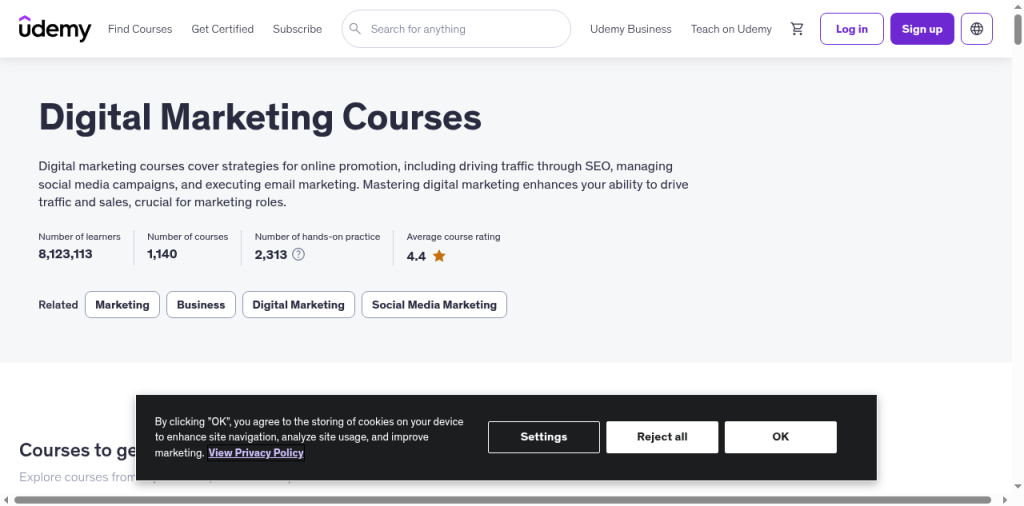Viewport: 1024px width, 506px height.
Task: Open the Get Certified menu
Action: (222, 29)
